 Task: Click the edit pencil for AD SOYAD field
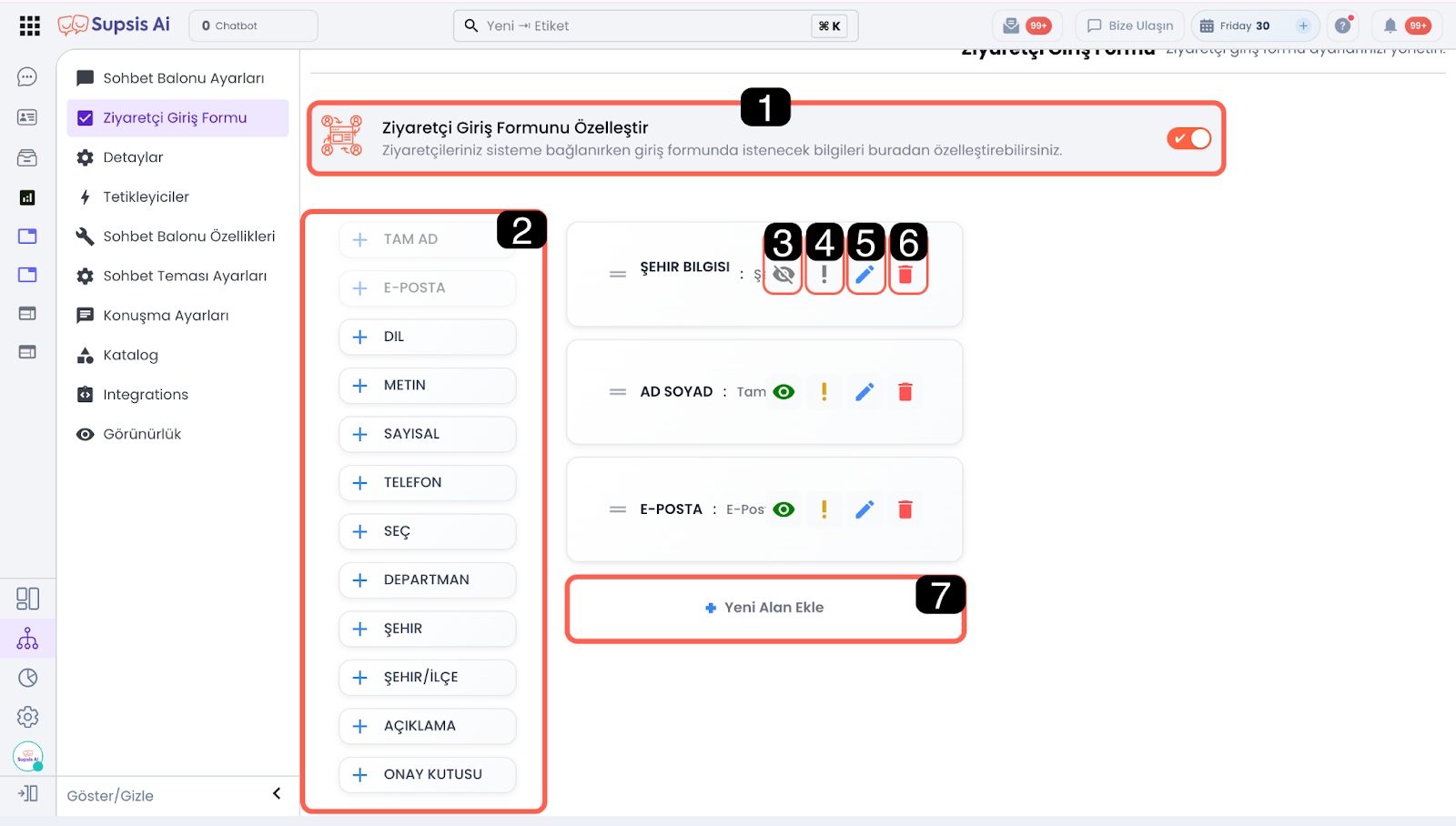864,392
